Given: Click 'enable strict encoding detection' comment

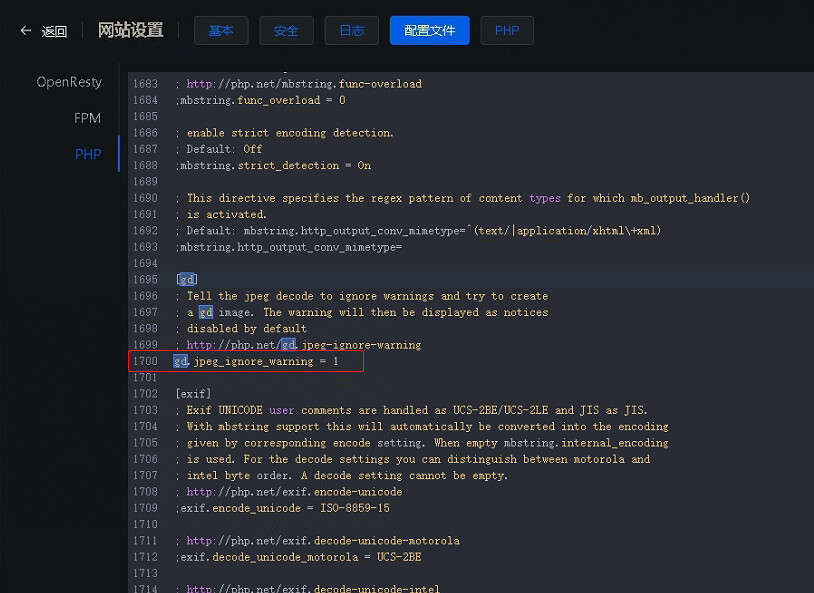Looking at the screenshot, I should pyautogui.click(x=284, y=133).
